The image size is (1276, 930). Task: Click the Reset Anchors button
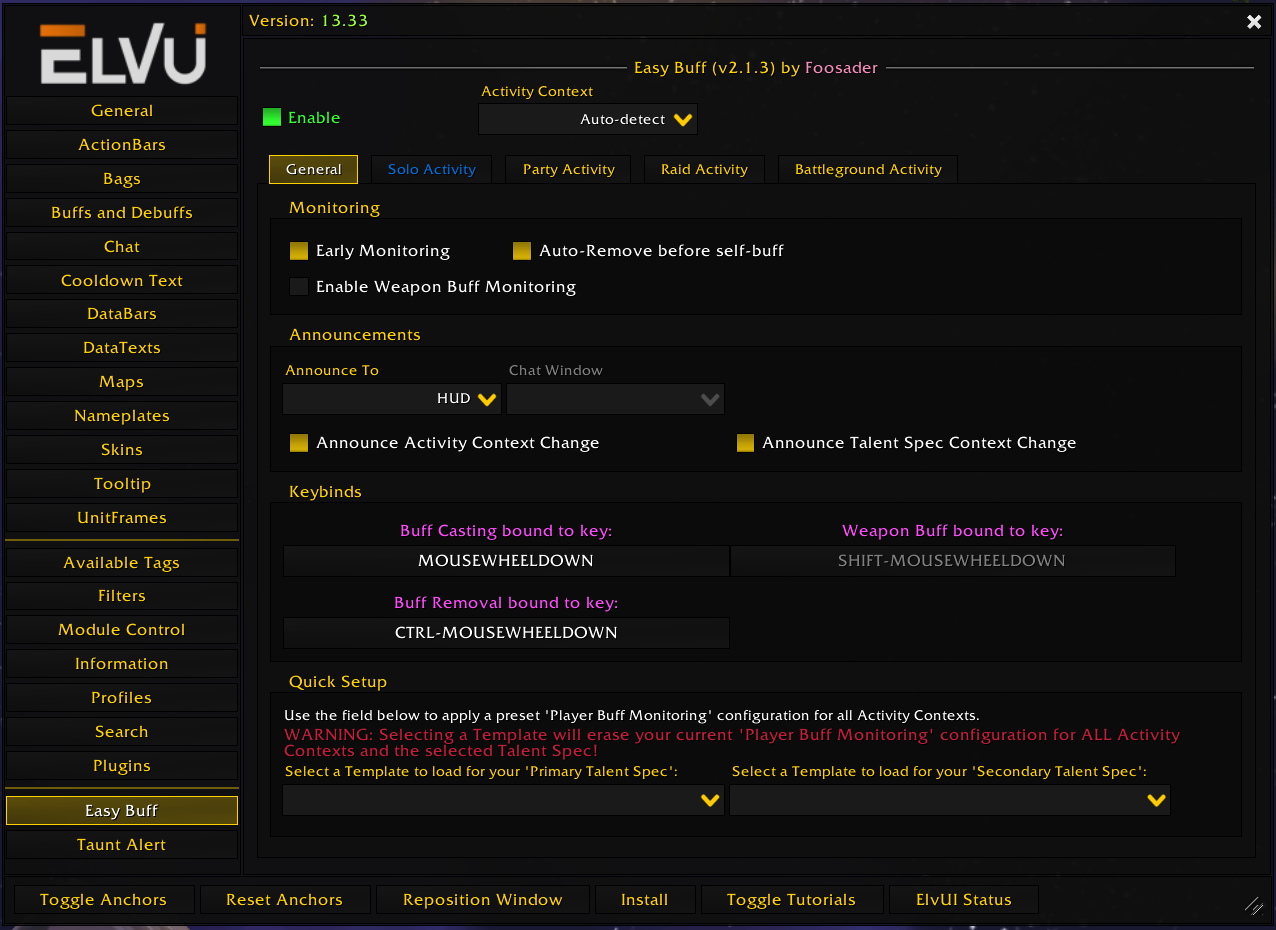tap(285, 900)
